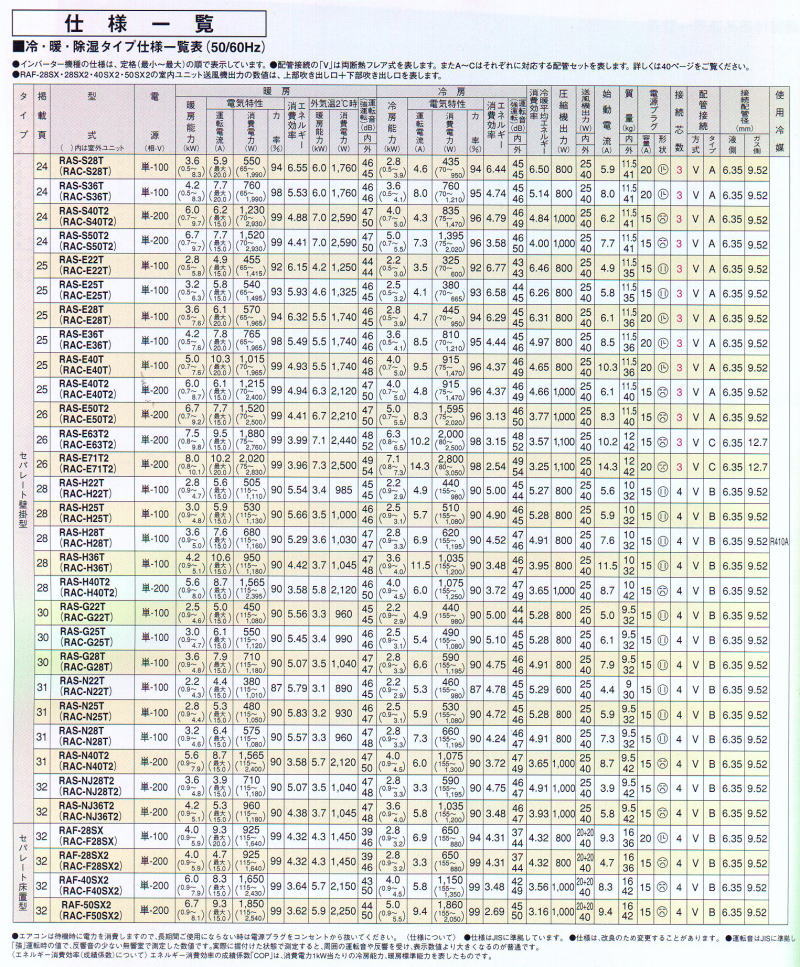Click the 冷房 column group header

click(x=452, y=91)
